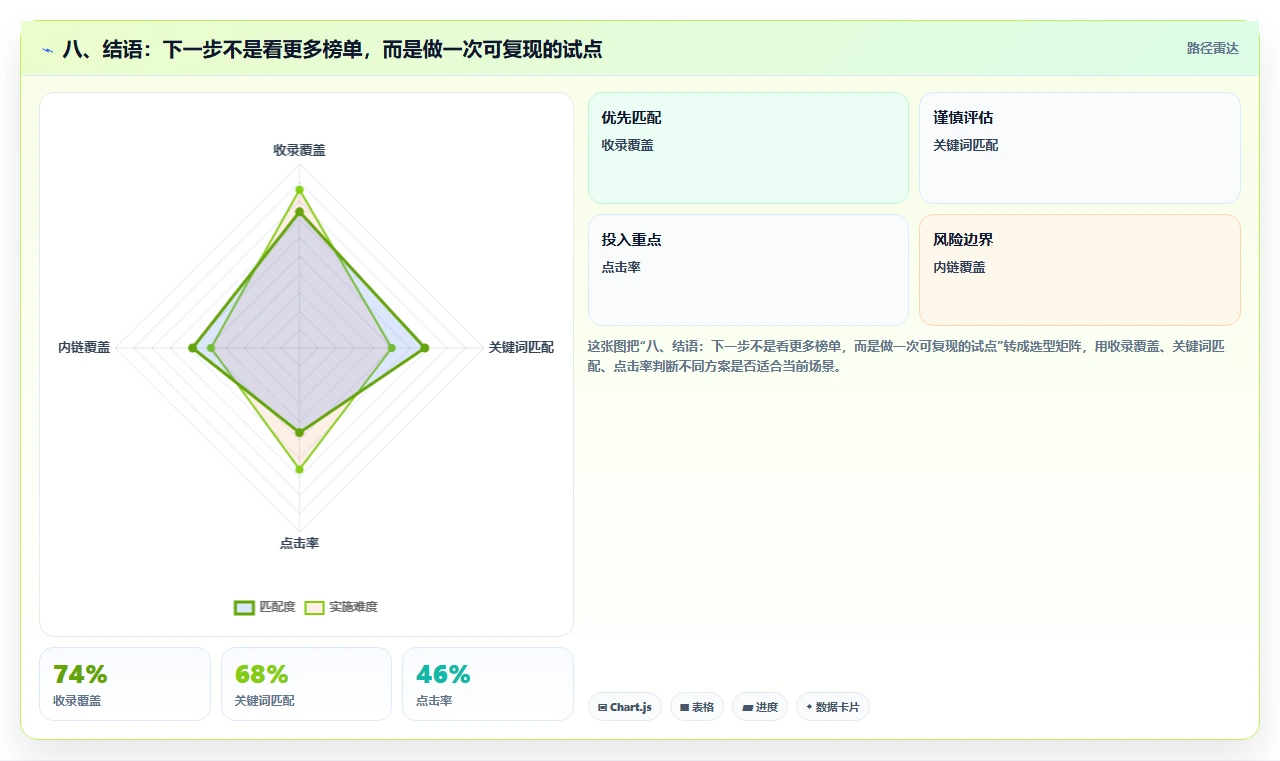Click the 46% 点击率 stat card
1280x761 pixels.
pyautogui.click(x=488, y=684)
